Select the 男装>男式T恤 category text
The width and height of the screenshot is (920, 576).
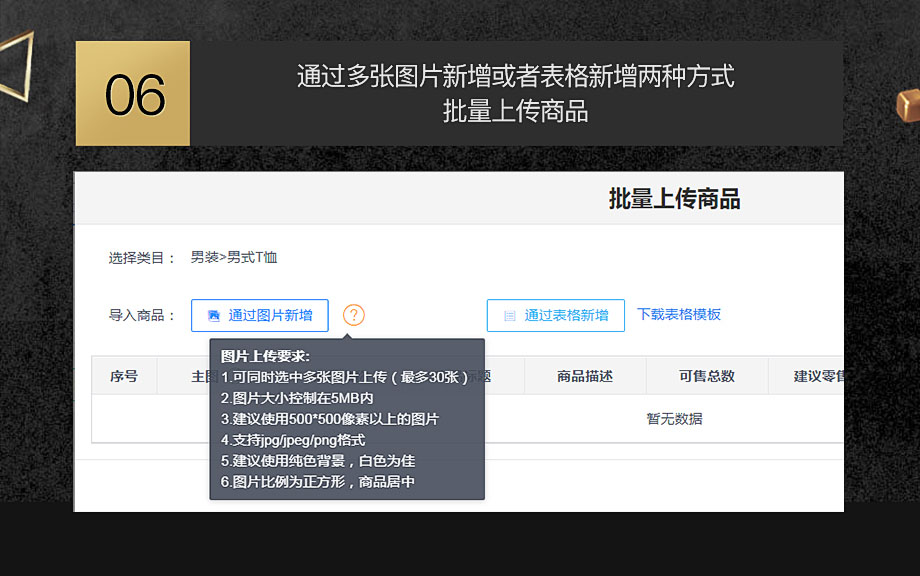point(234,258)
